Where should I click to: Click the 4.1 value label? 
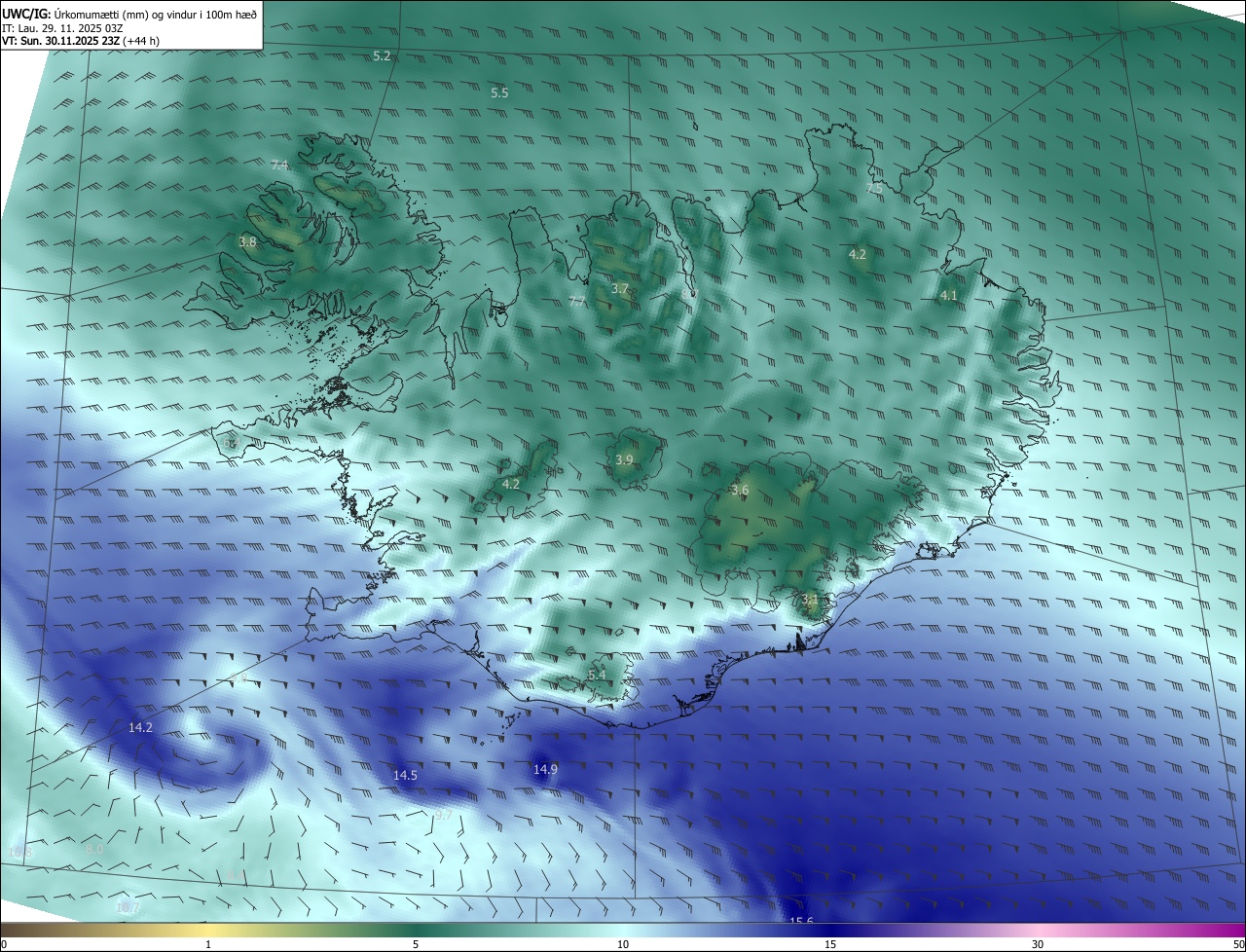click(948, 296)
